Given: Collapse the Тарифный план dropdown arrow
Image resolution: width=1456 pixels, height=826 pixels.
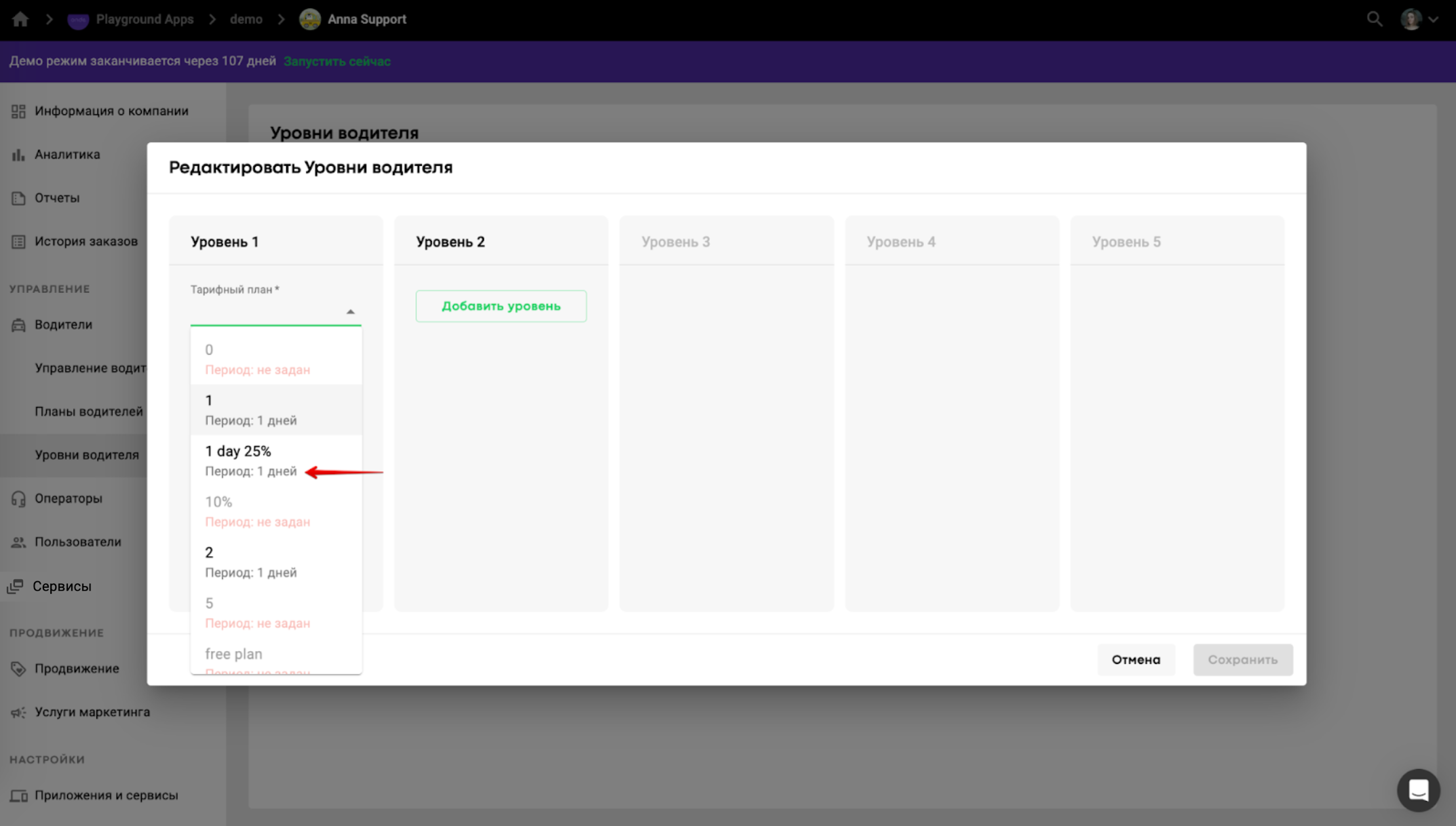Looking at the screenshot, I should click(350, 312).
